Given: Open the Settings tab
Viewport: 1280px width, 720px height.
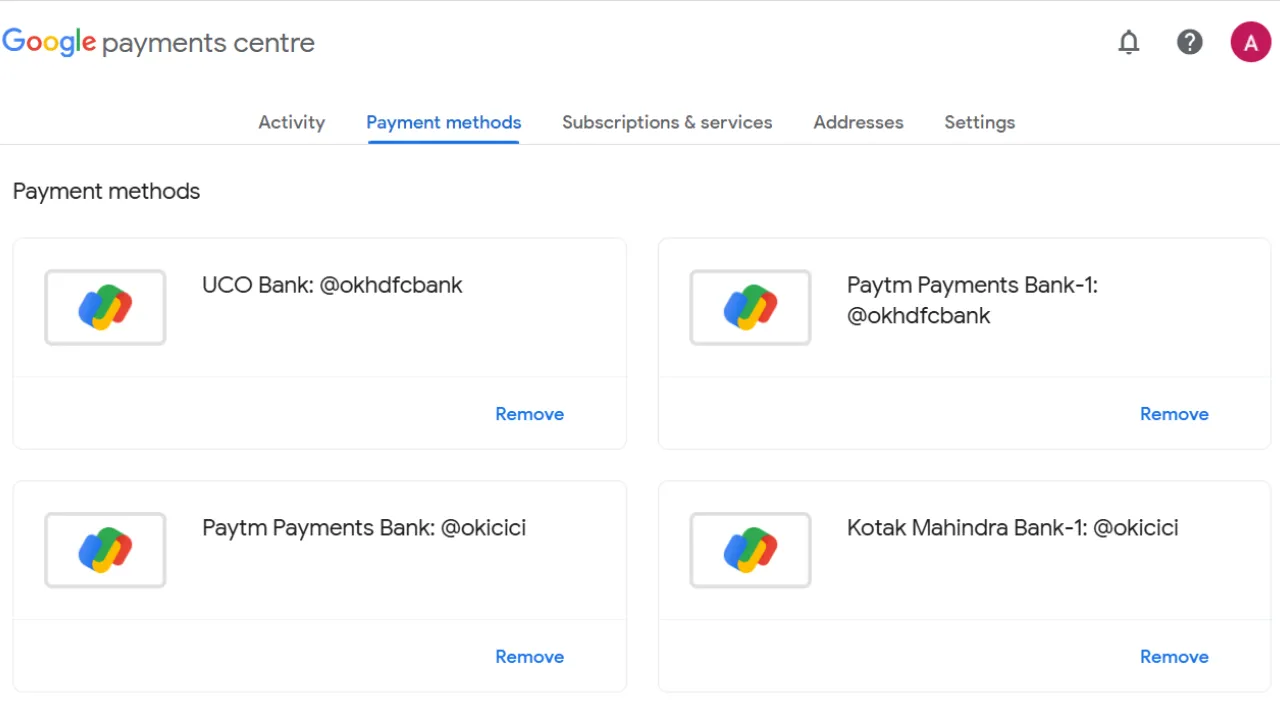Looking at the screenshot, I should coord(979,122).
